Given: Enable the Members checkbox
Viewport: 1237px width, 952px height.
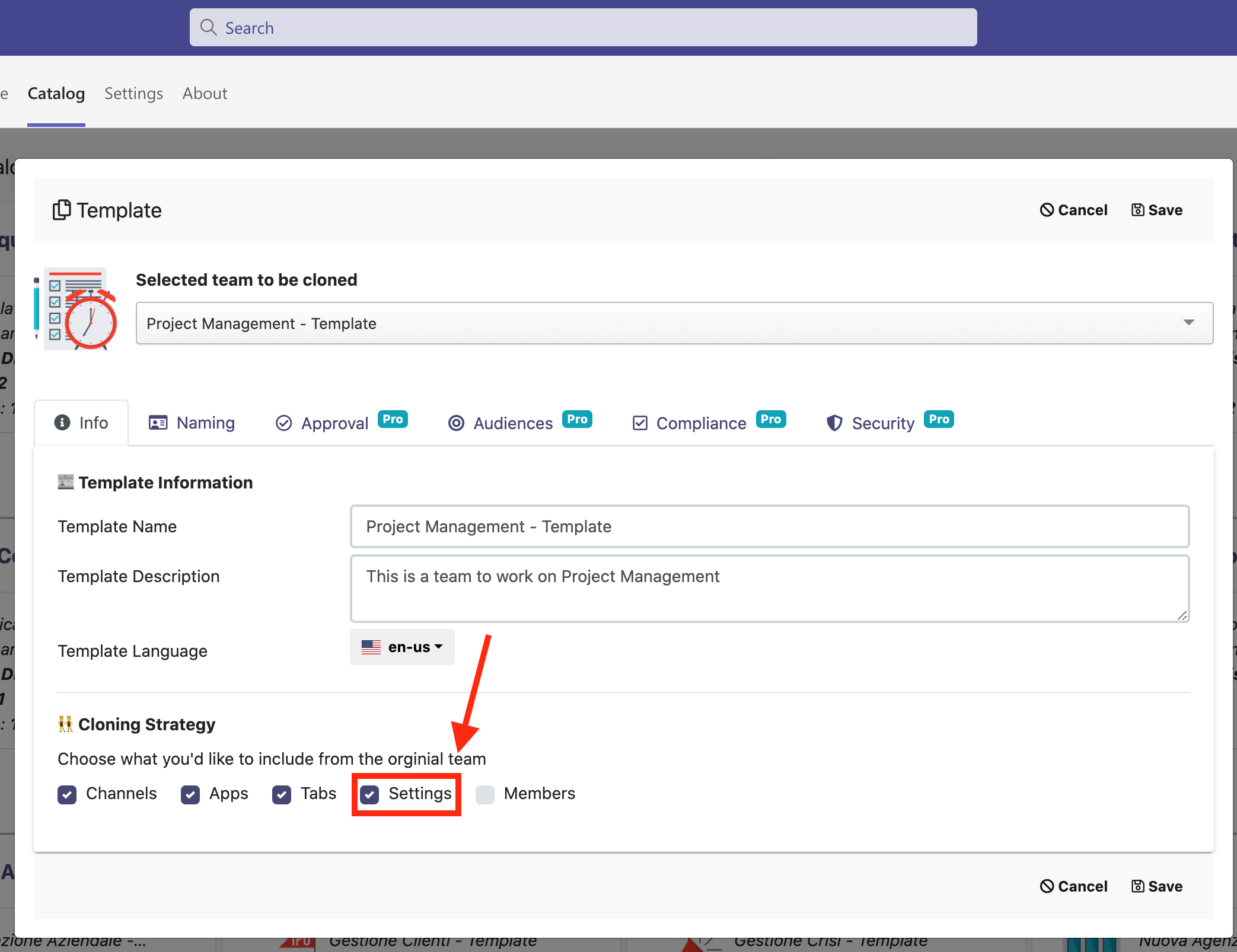Looking at the screenshot, I should tap(485, 794).
